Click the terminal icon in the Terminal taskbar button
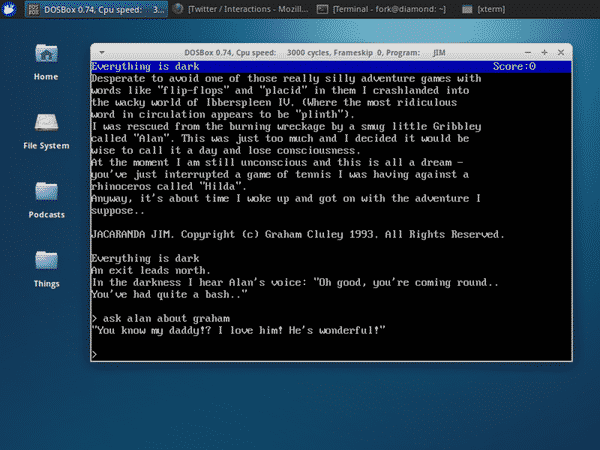 click(322, 9)
